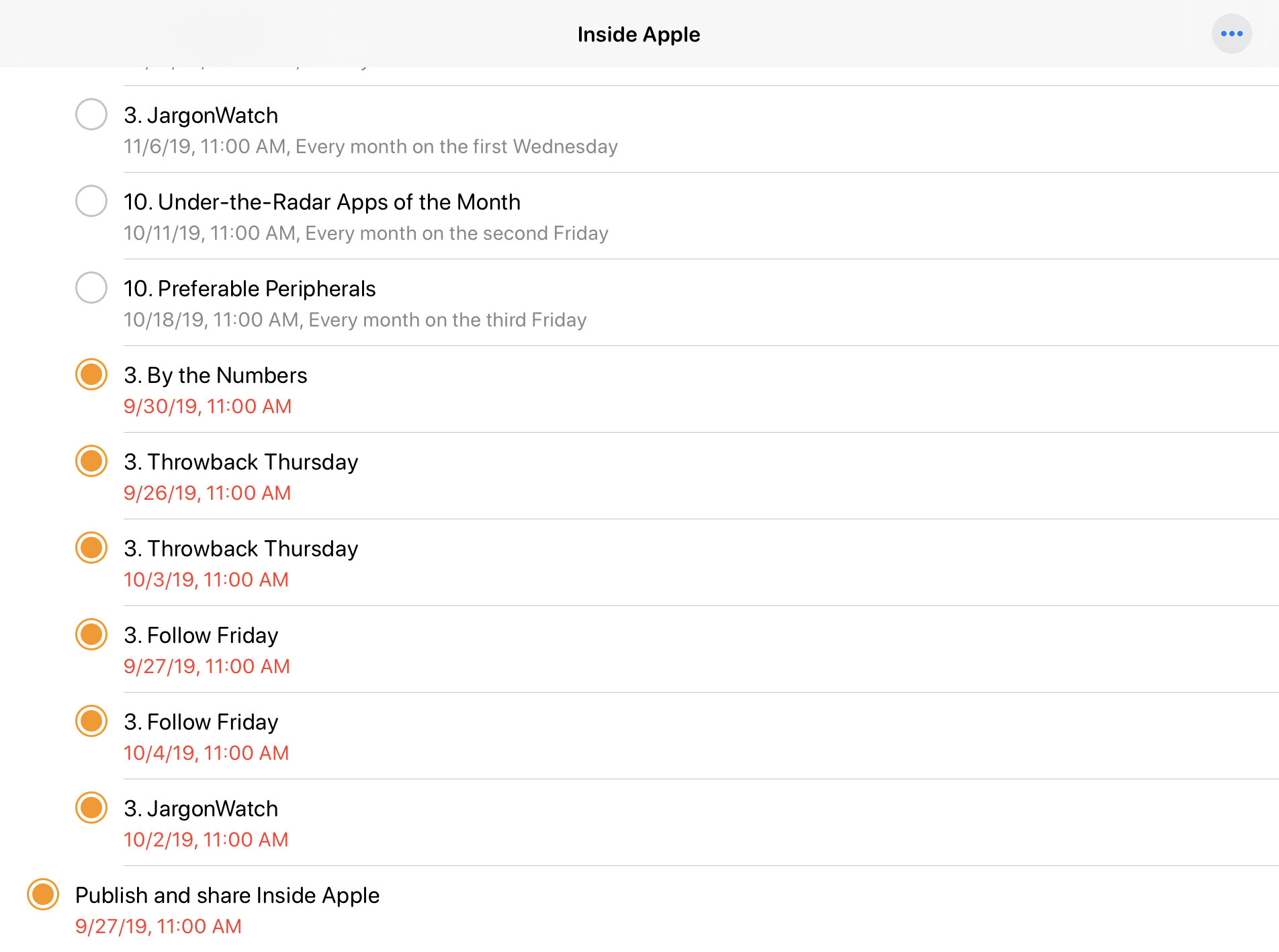
Task: Toggle Publish and share Inside Apple circle
Action: (x=43, y=894)
